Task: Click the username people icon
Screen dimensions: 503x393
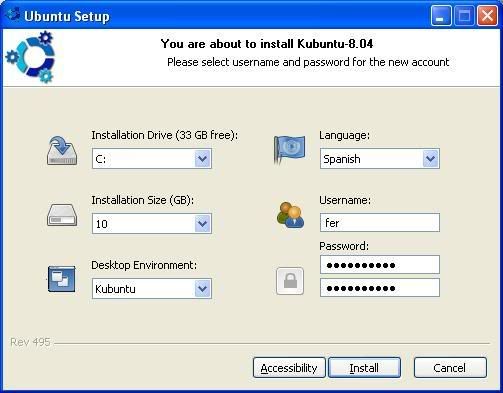Action: [x=290, y=215]
